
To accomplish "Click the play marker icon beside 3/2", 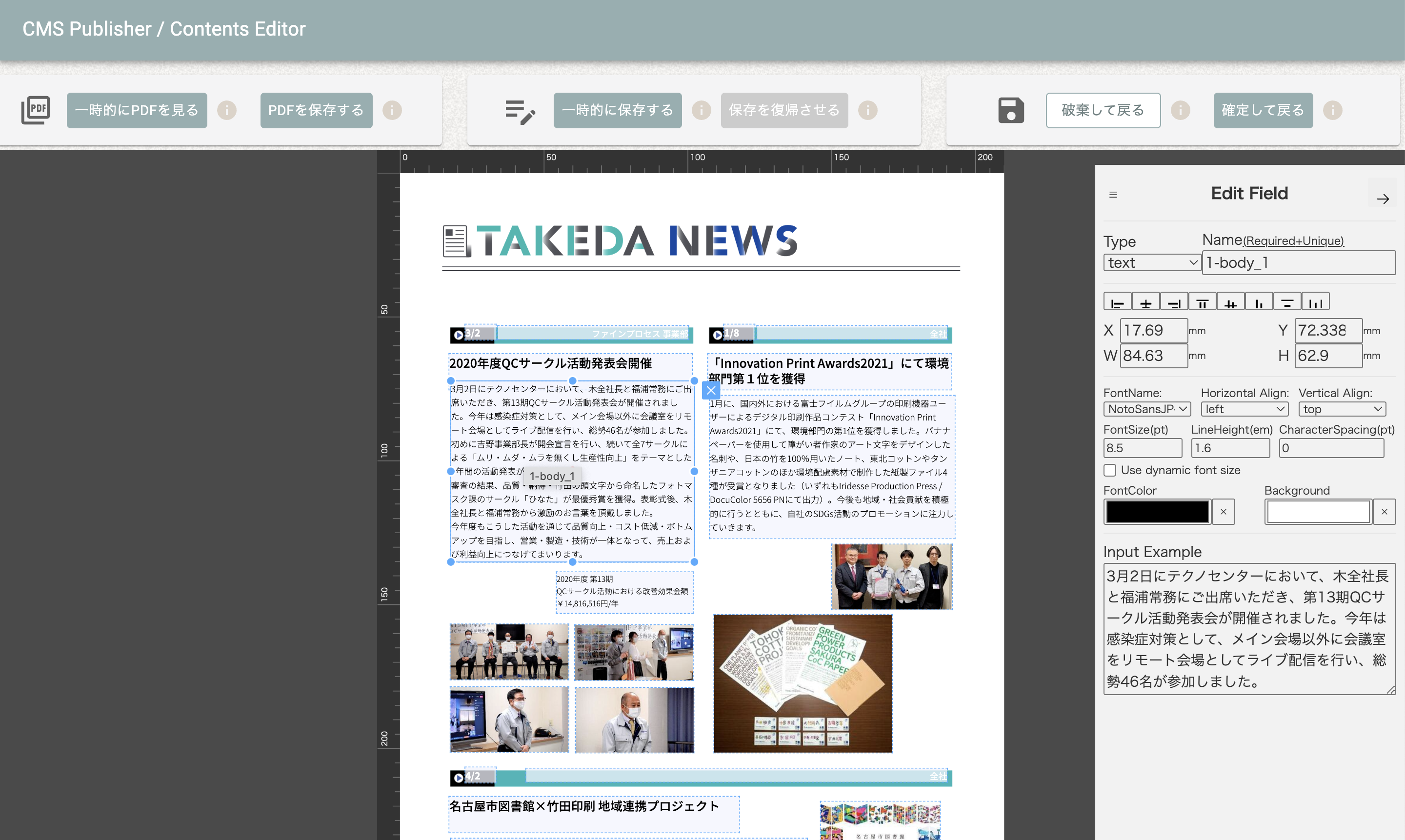I will point(459,335).
